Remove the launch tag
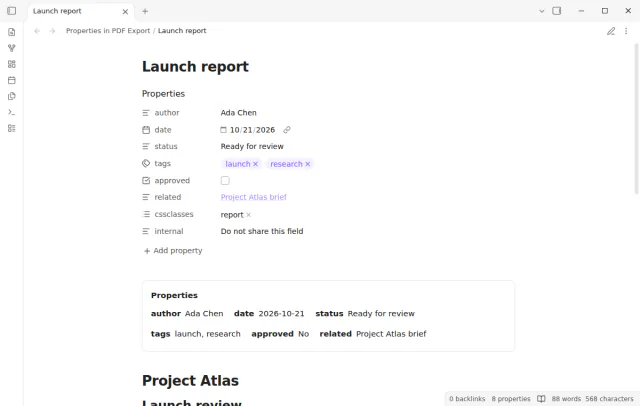This screenshot has height=406, width=640. 256,164
